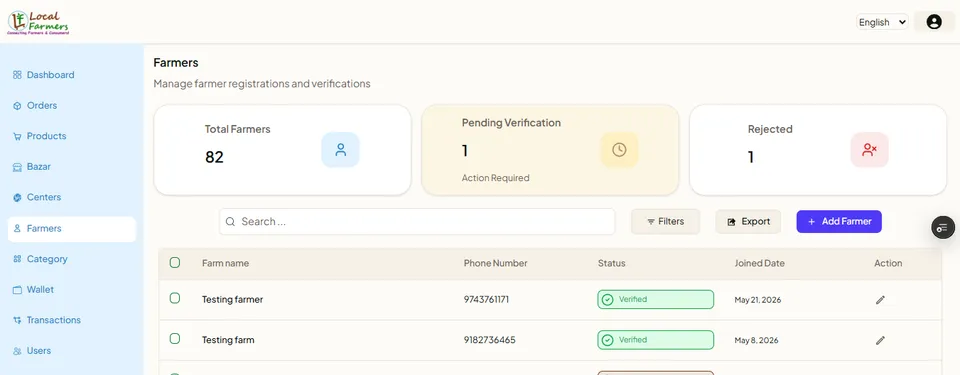Edit Testing farmer with pencil icon

coord(880,300)
